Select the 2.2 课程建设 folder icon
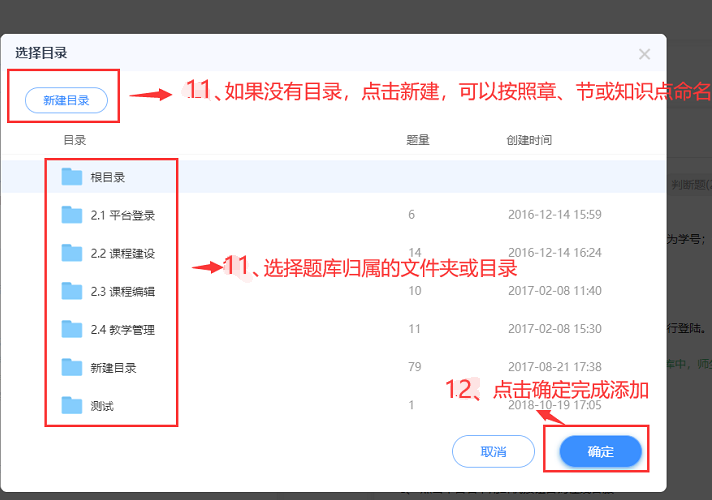Screen dimensions: 712x500 click(72, 253)
